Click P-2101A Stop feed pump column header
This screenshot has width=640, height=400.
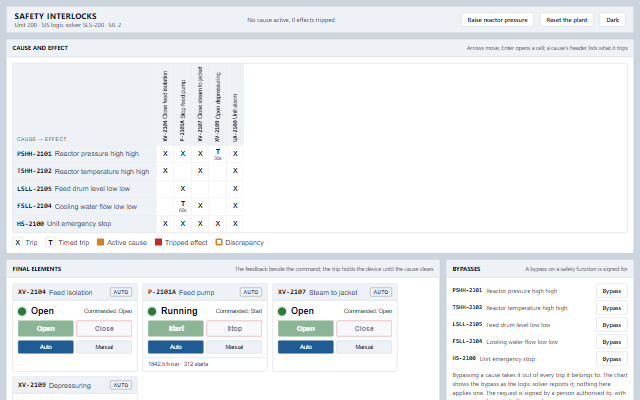182,104
